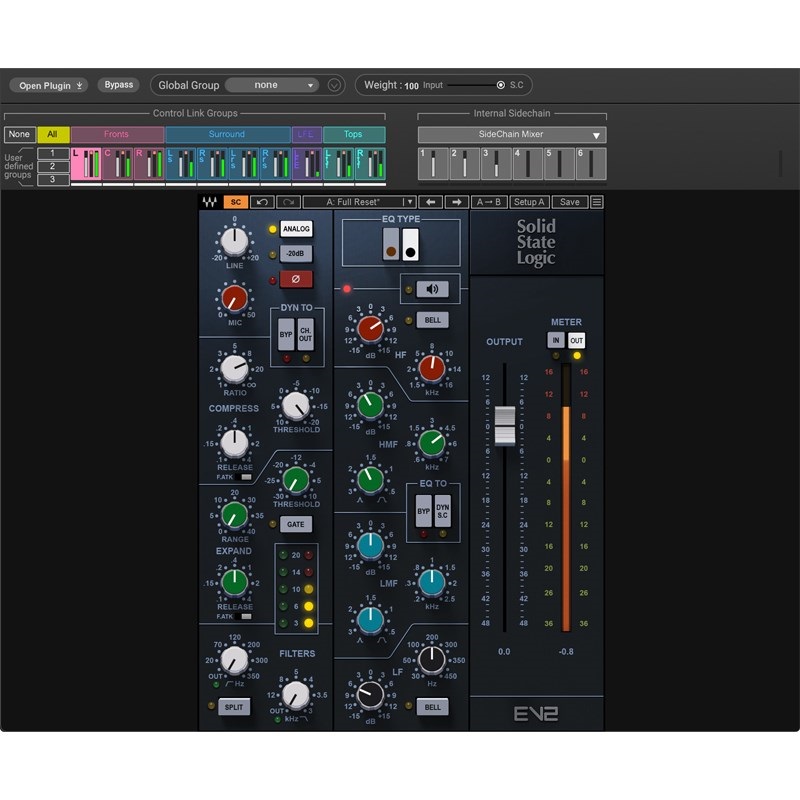Viewport: 800px width, 800px height.
Task: Select the L channel strip
Action: [86, 164]
